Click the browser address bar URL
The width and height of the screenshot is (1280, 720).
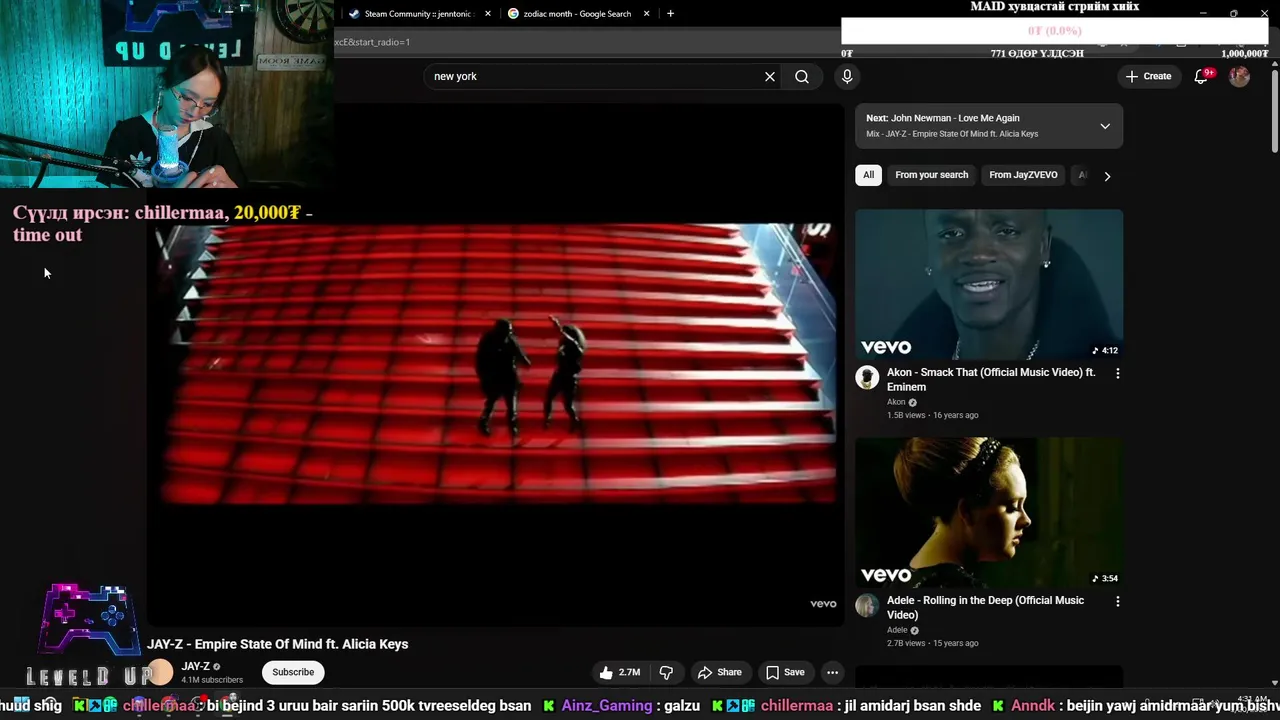point(372,42)
